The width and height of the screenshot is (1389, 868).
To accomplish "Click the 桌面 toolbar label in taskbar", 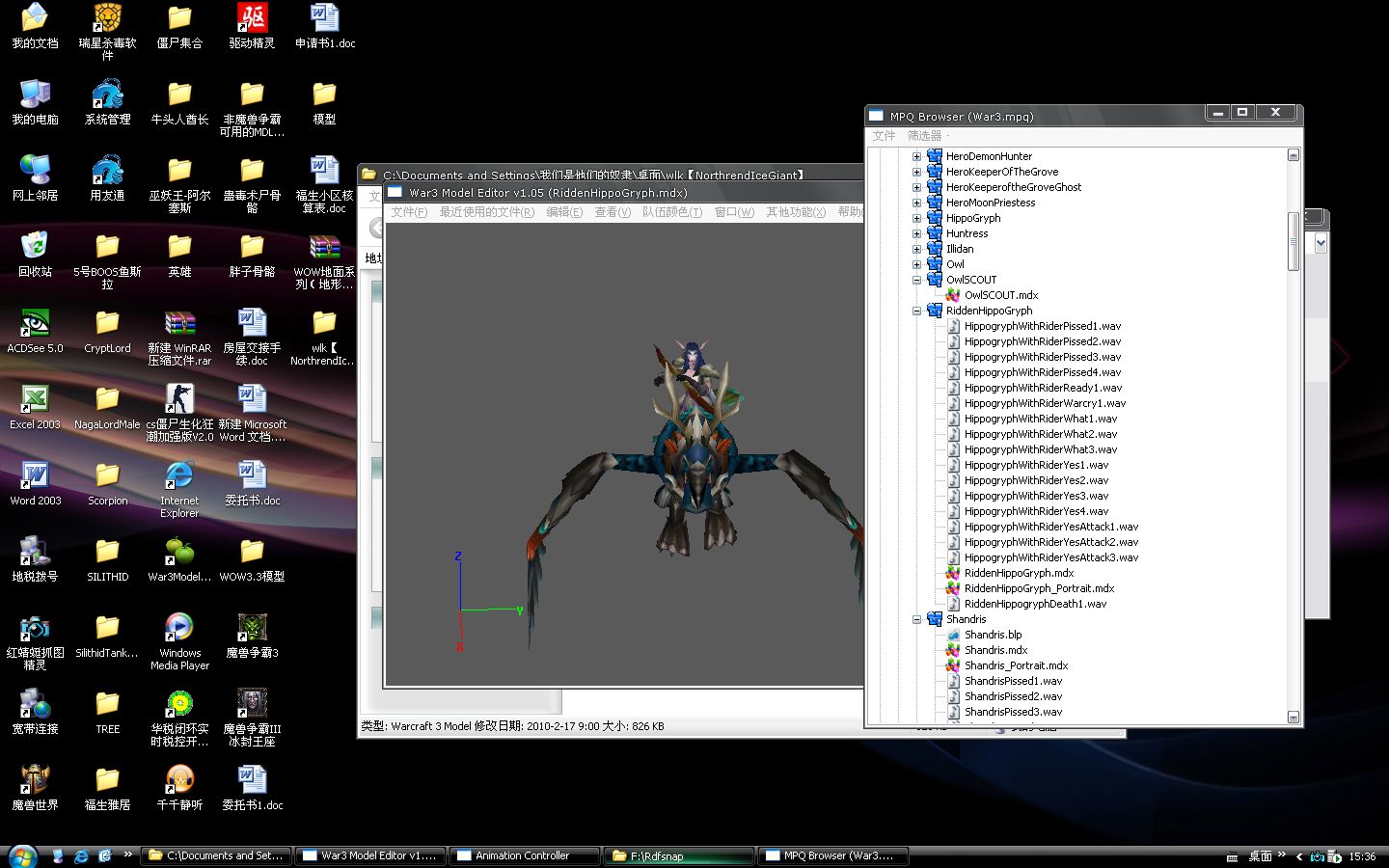I will pyautogui.click(x=1260, y=856).
